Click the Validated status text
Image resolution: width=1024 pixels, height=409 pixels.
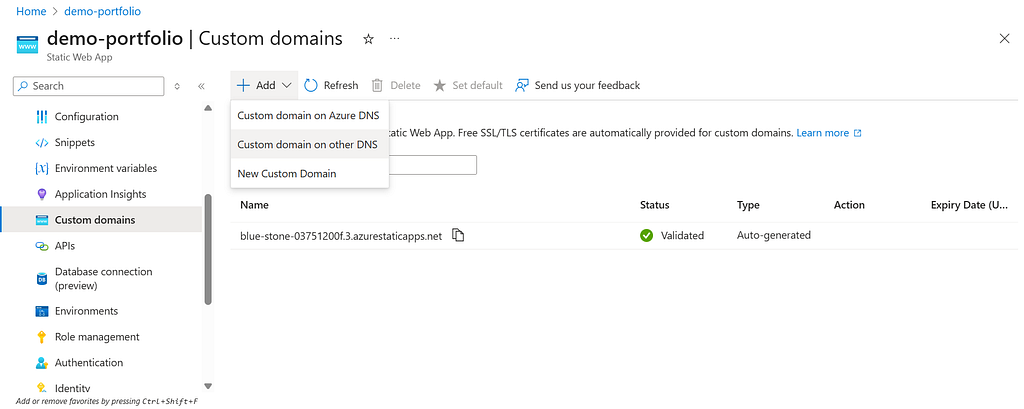pyautogui.click(x=682, y=235)
